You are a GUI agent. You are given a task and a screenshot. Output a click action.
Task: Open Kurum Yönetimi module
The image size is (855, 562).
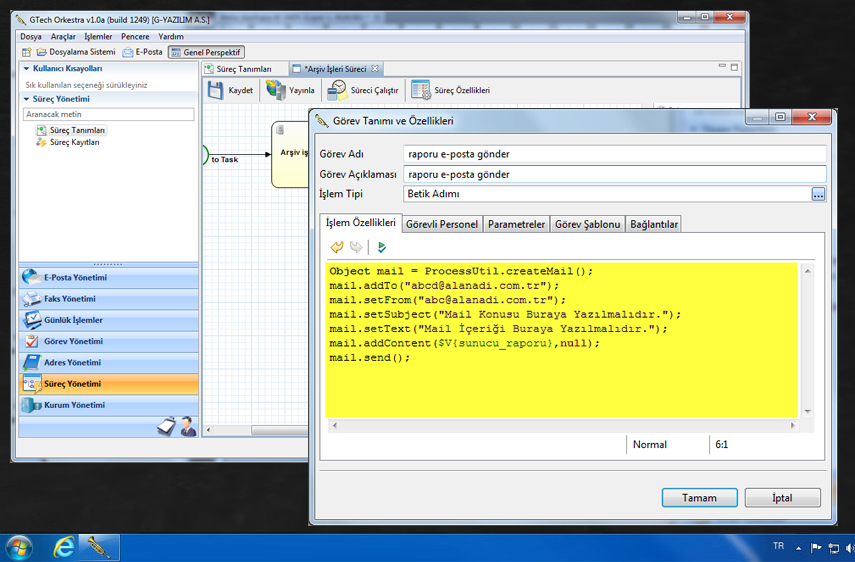pyautogui.click(x=109, y=405)
